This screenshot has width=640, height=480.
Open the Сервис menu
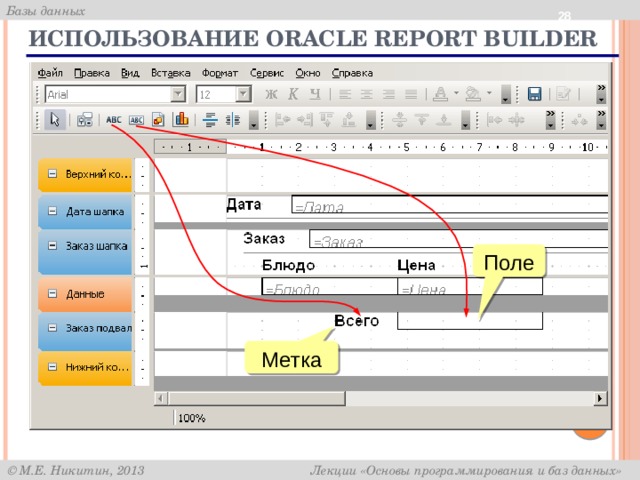pos(267,73)
